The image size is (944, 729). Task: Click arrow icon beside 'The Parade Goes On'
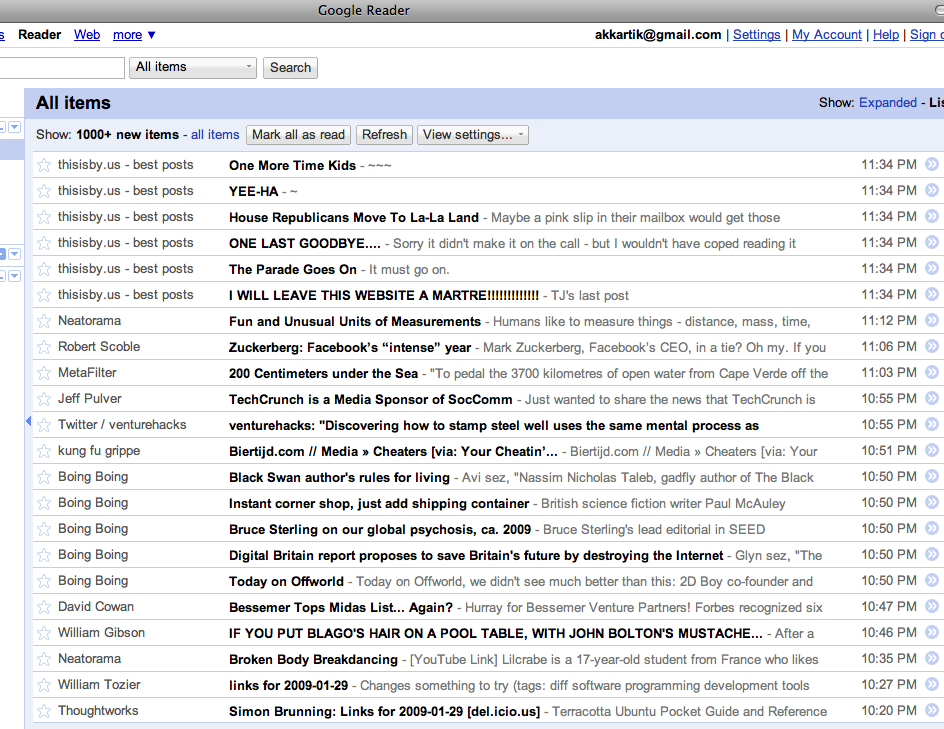(x=931, y=268)
